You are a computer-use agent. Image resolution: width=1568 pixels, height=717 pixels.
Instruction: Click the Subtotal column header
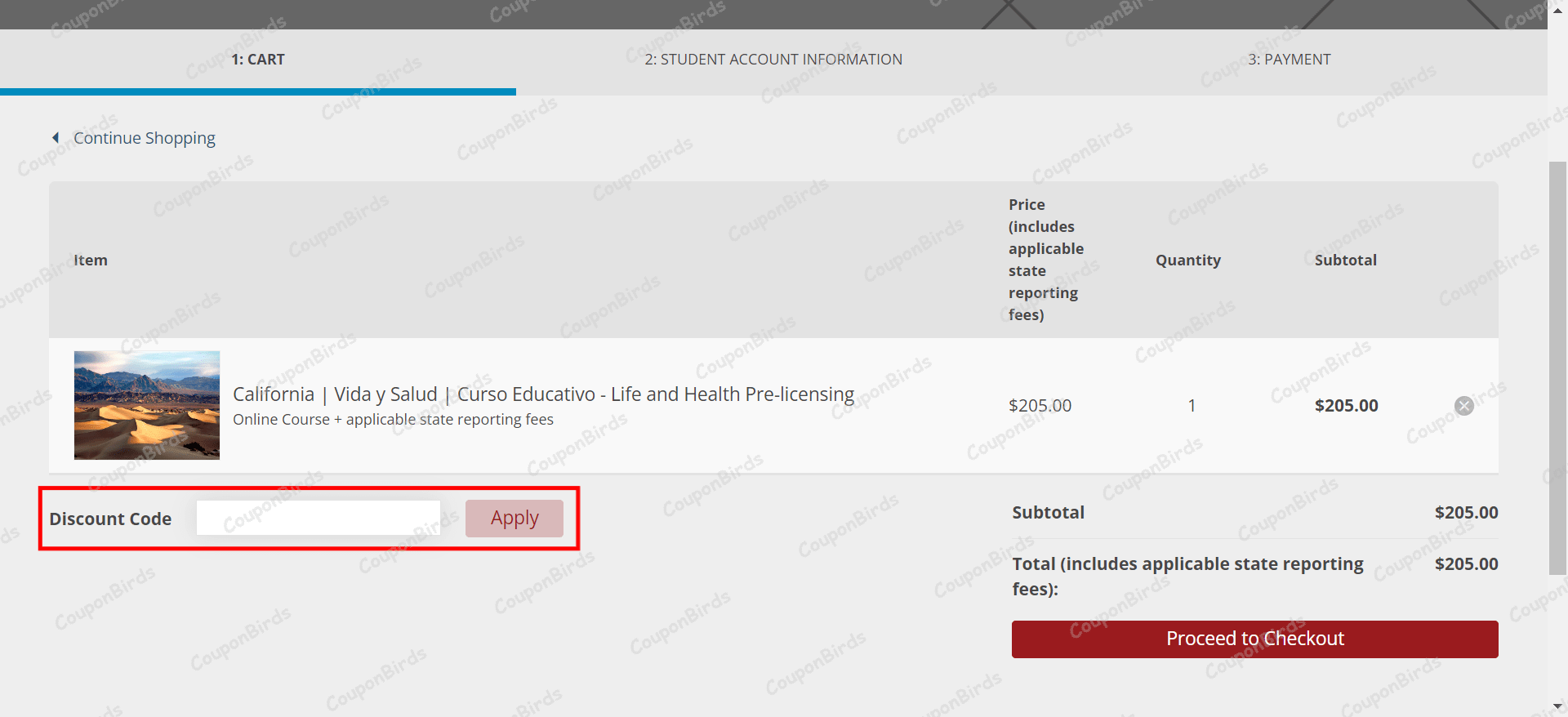click(1346, 260)
